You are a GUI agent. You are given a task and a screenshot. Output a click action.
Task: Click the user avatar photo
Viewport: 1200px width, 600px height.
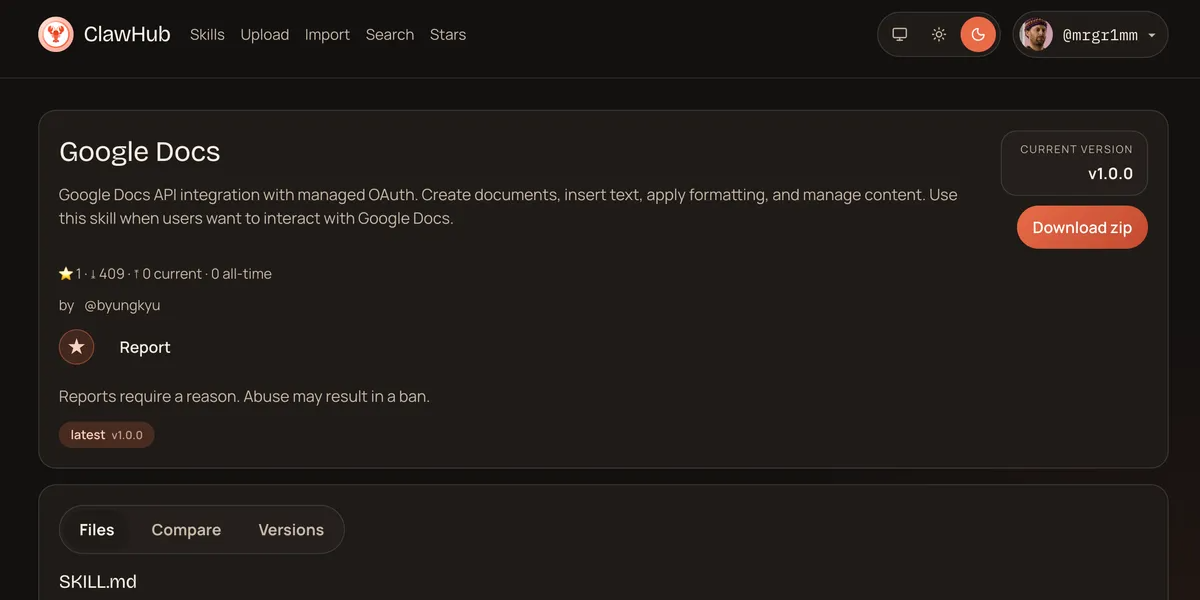1036,35
